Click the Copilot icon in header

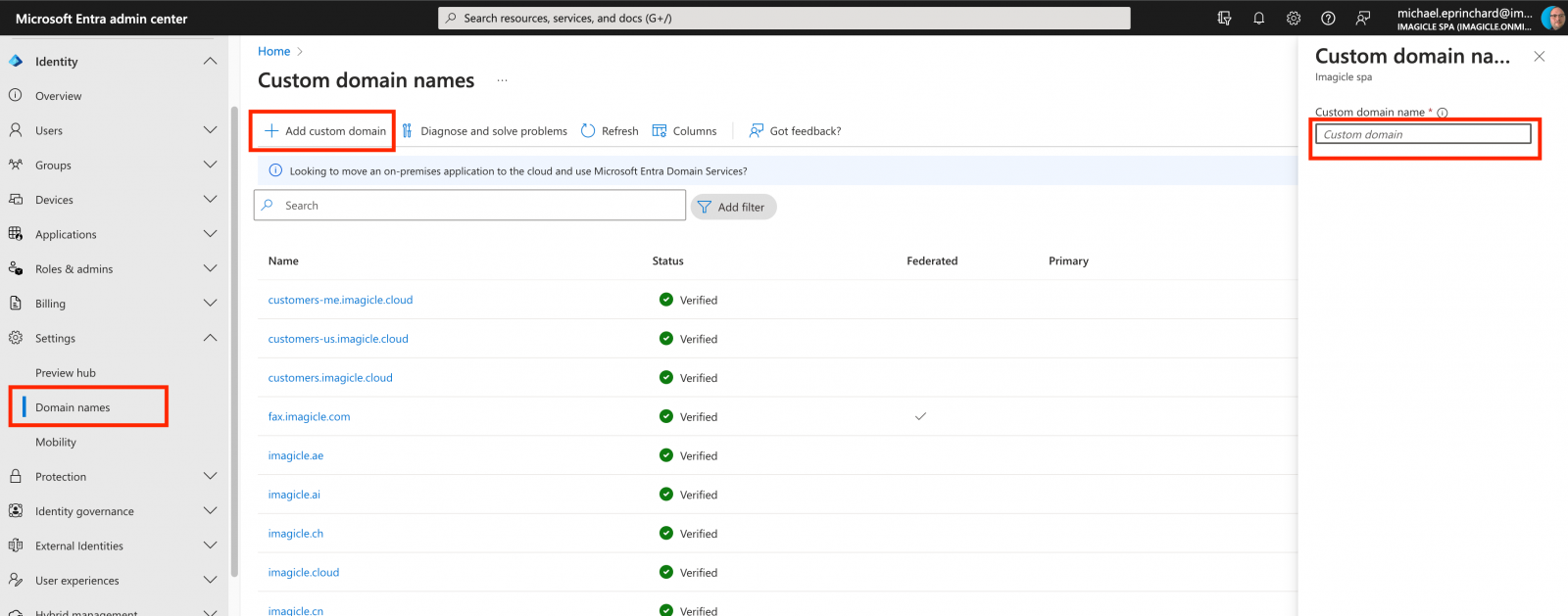(x=1224, y=18)
